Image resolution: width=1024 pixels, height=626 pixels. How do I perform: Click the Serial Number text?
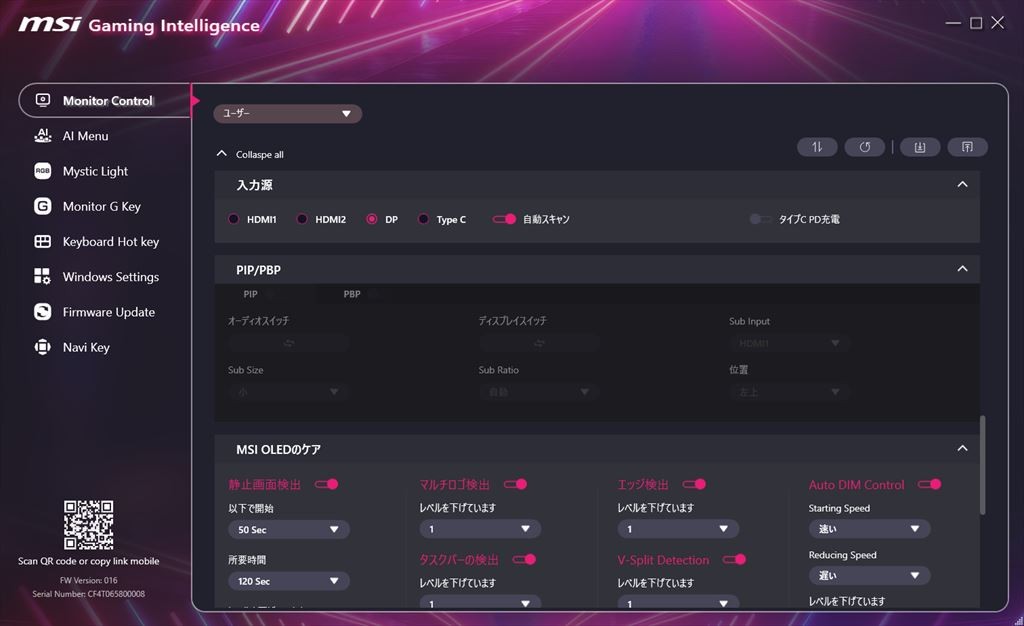(x=88, y=594)
